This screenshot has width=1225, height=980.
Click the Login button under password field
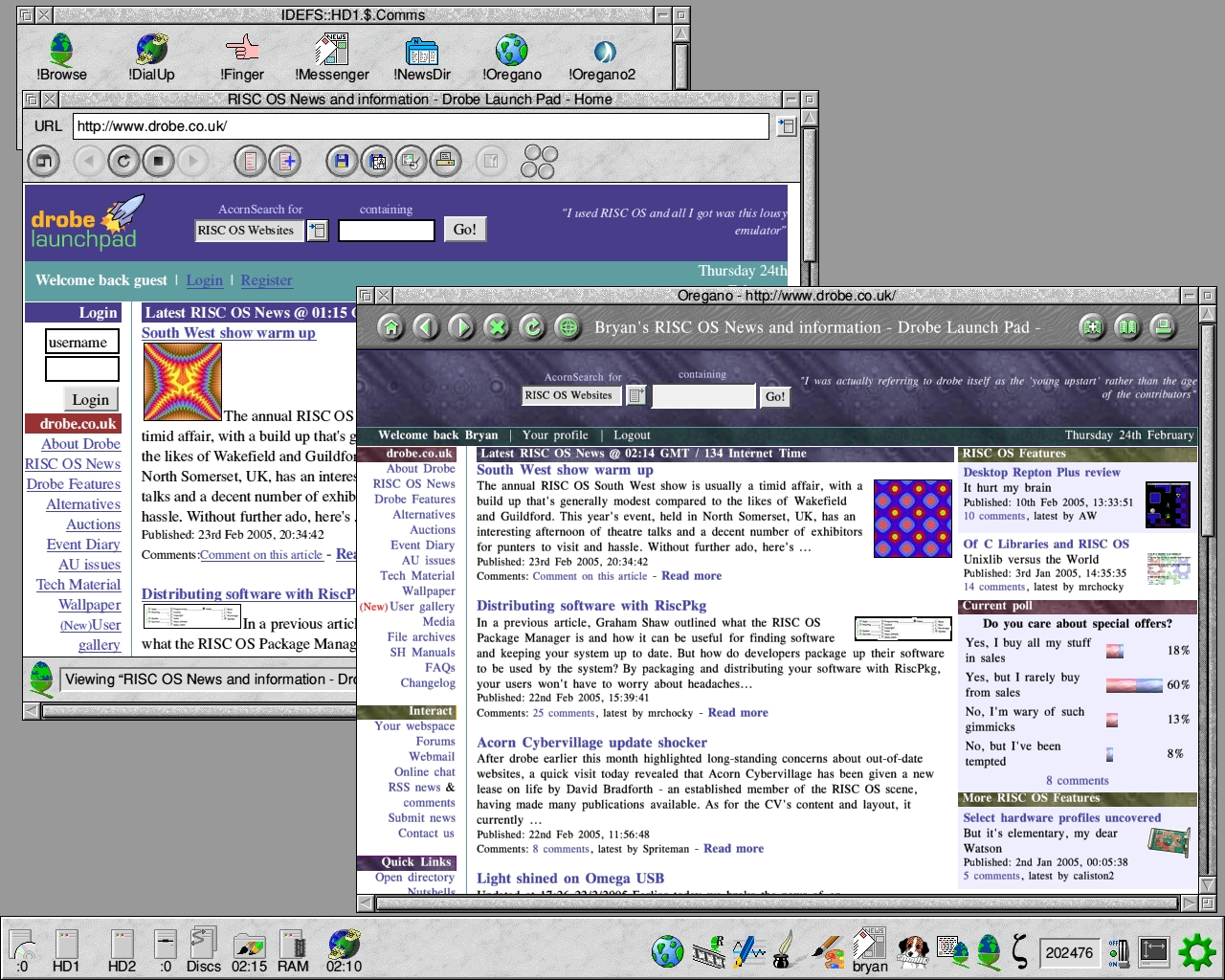tap(91, 399)
